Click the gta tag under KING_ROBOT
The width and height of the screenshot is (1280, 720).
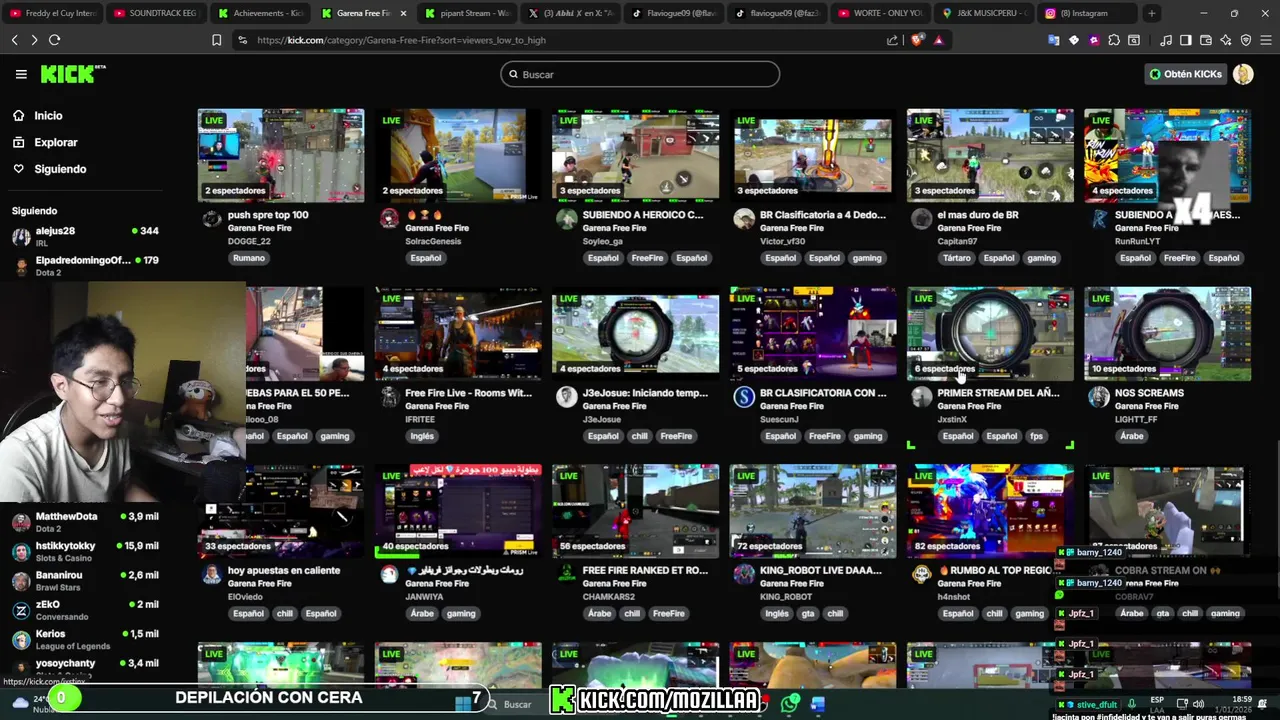tap(808, 614)
